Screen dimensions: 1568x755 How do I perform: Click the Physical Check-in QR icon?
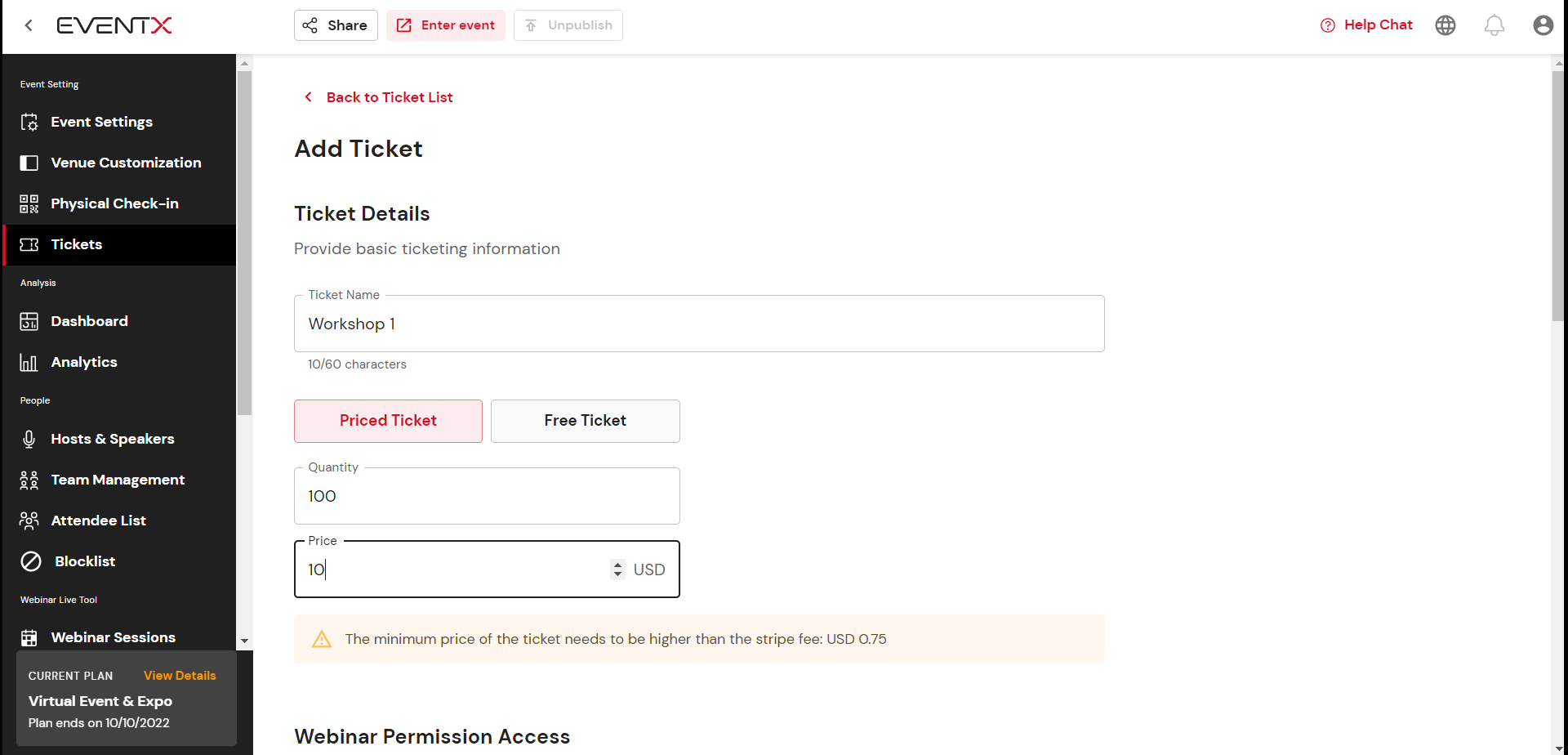[29, 203]
